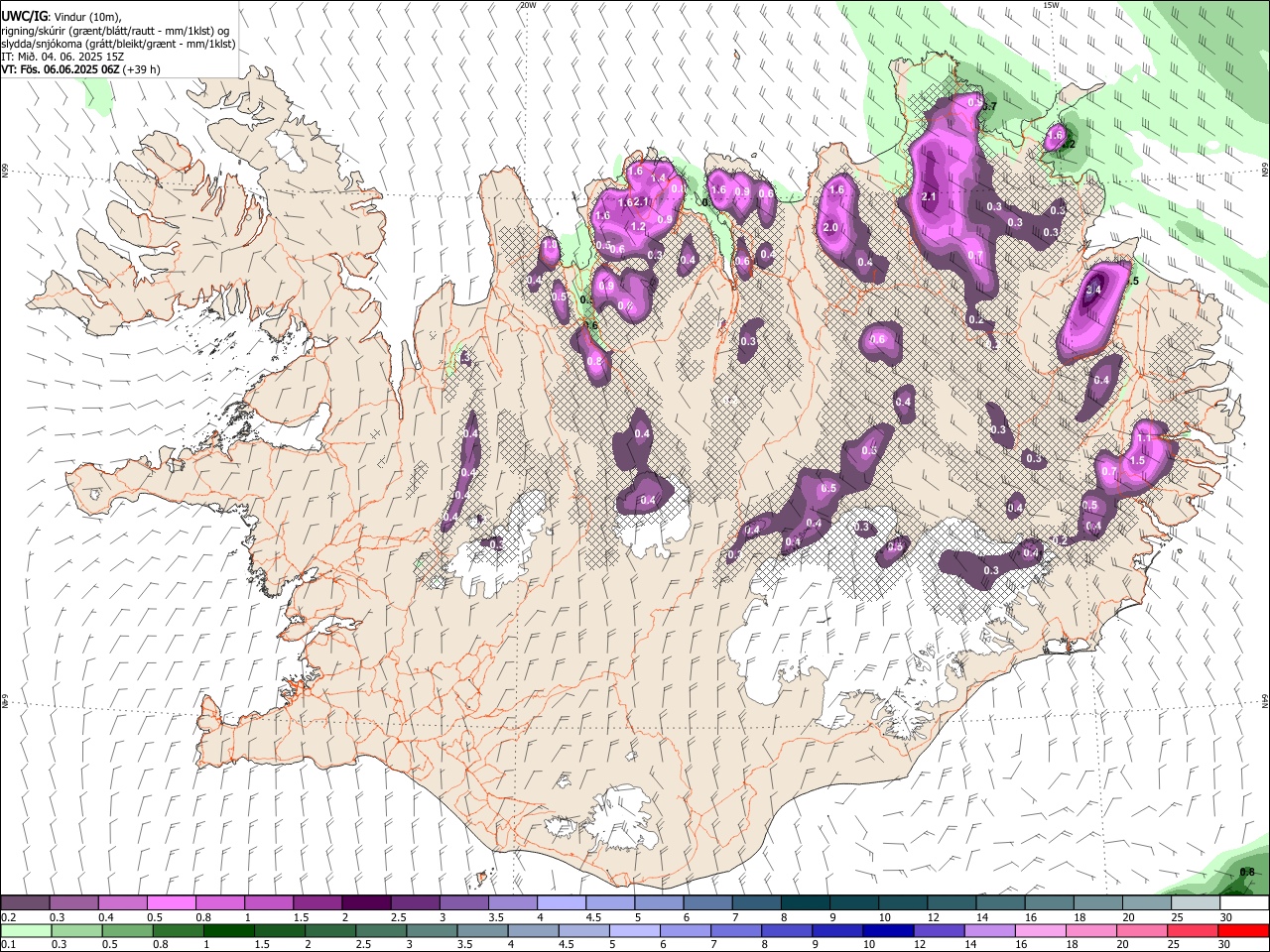1270x952 pixels.
Task: Select the white swatch above 30 in upper legend
Action: click(x=1244, y=903)
